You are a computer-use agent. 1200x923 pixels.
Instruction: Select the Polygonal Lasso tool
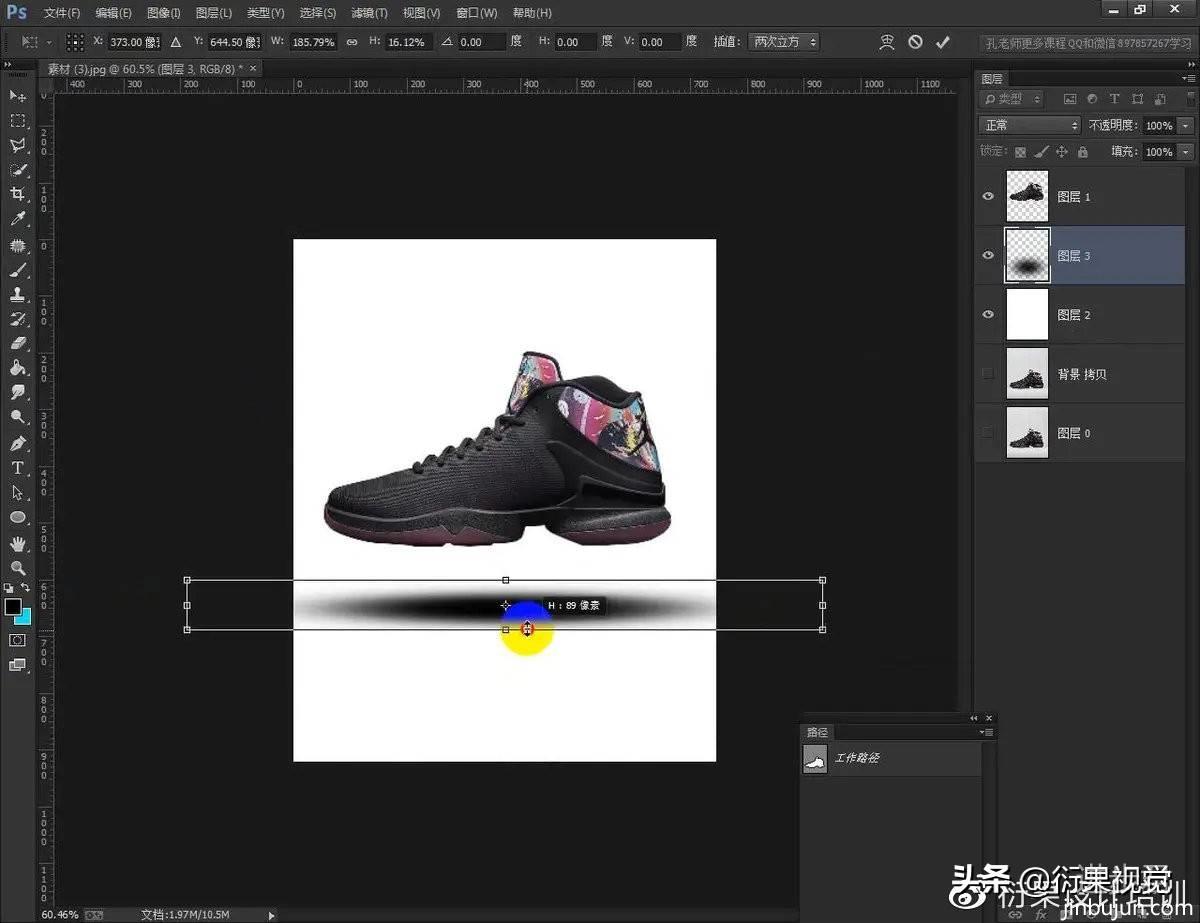point(18,145)
